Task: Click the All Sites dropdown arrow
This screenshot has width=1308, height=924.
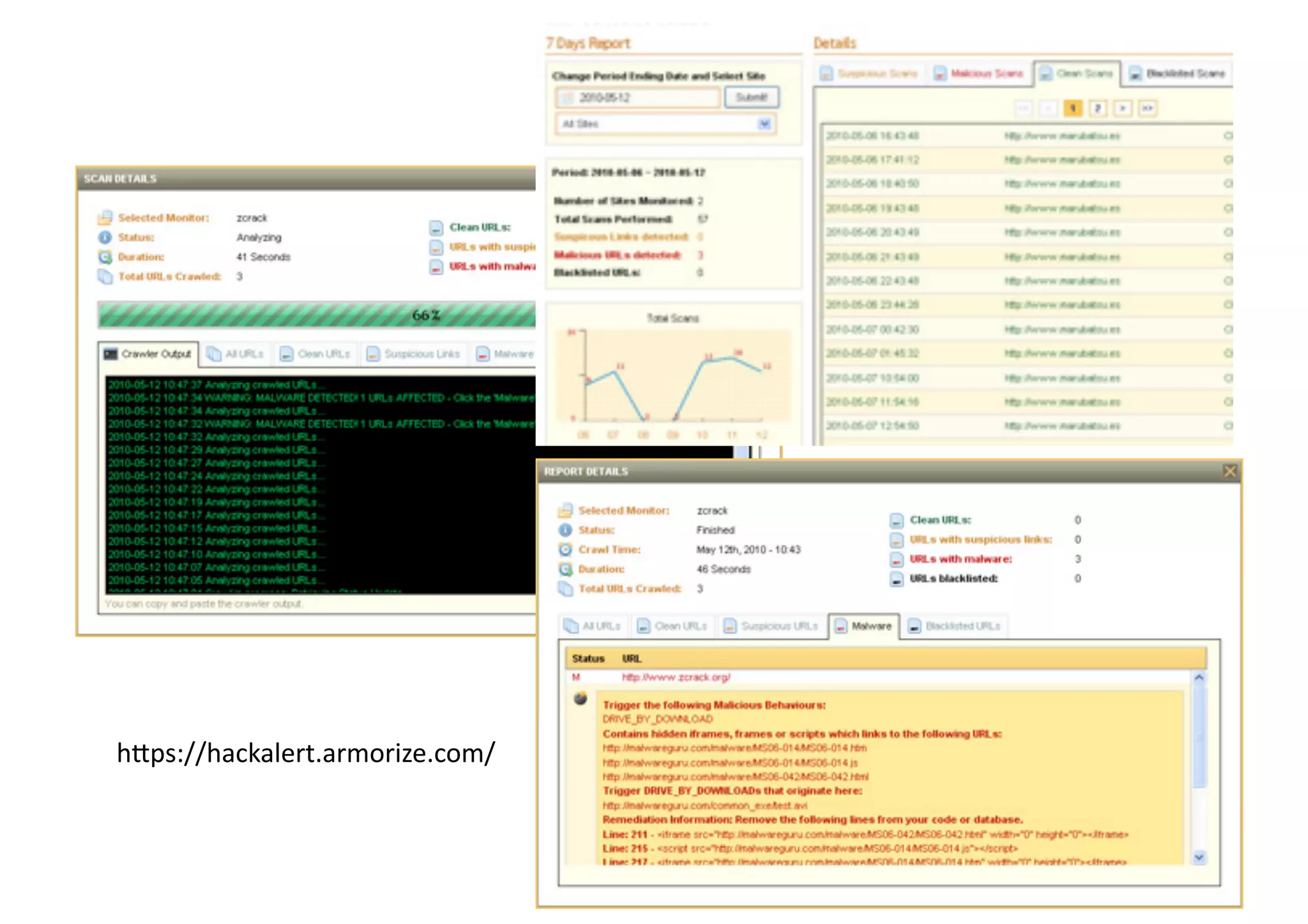Action: pyautogui.click(x=764, y=124)
